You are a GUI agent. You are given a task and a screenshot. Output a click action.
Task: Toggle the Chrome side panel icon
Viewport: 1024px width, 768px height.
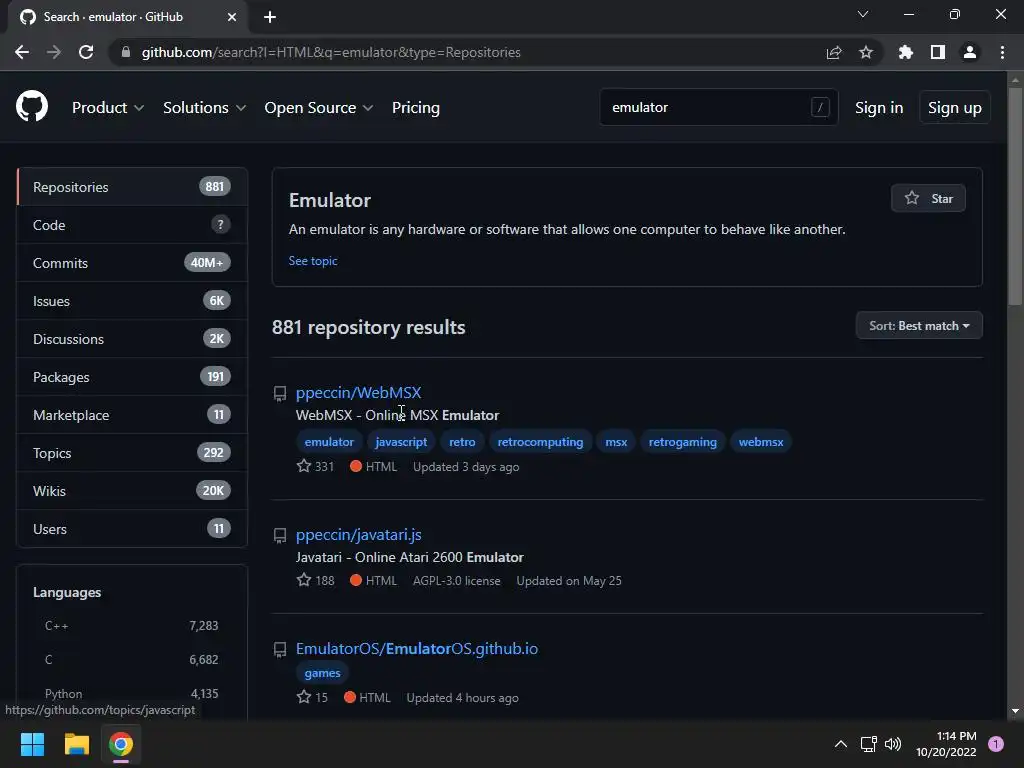[x=938, y=52]
